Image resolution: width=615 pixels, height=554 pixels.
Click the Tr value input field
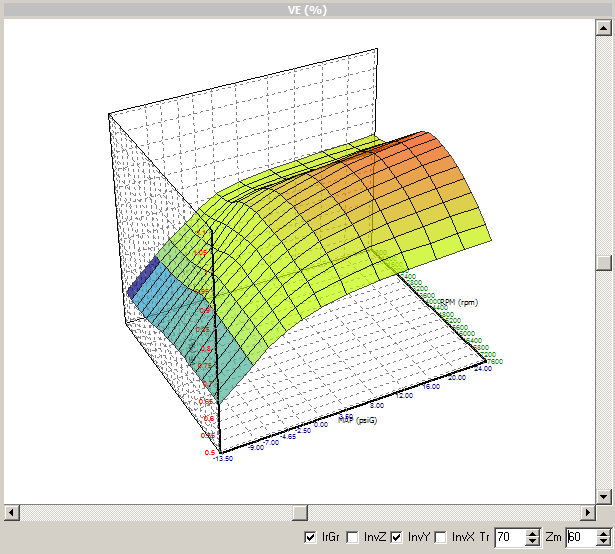tap(509, 538)
